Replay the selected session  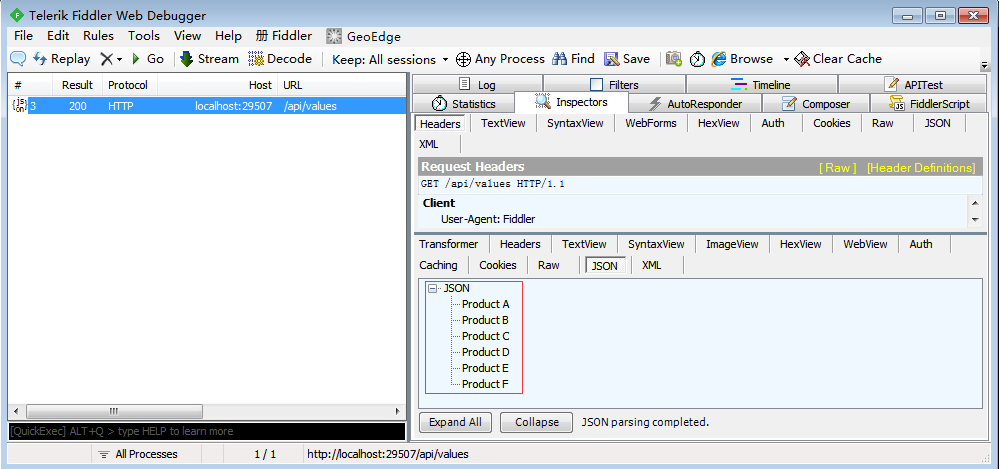coord(62,59)
